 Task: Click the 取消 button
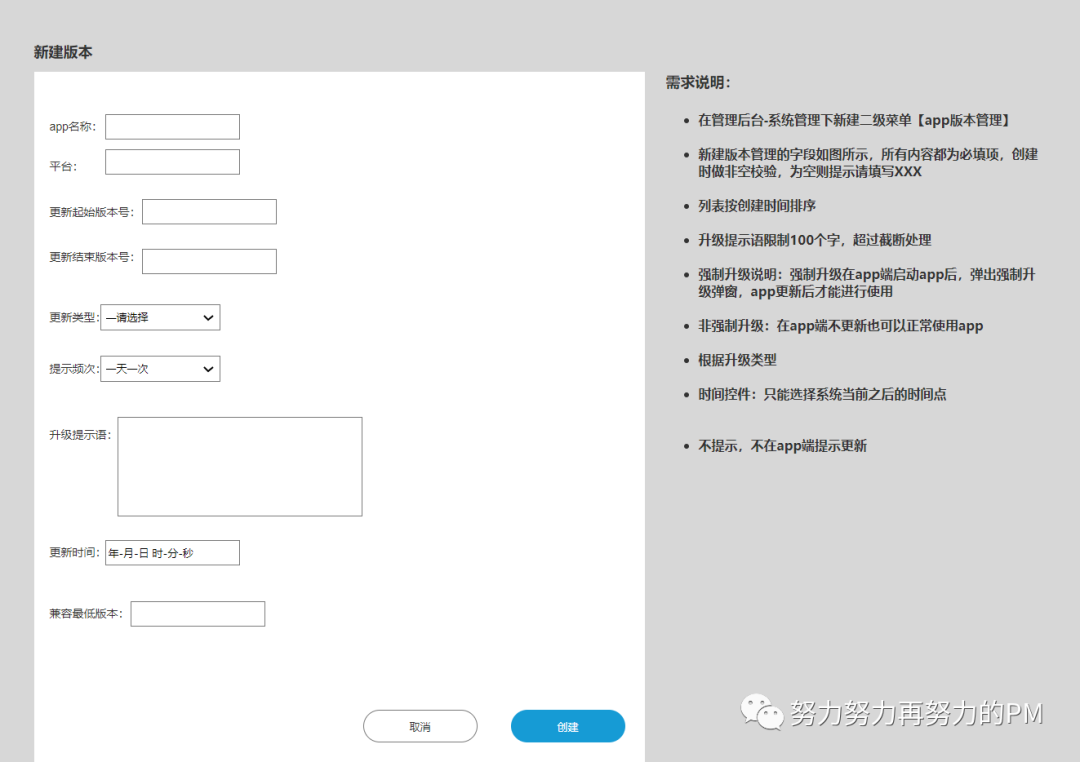pos(420,726)
